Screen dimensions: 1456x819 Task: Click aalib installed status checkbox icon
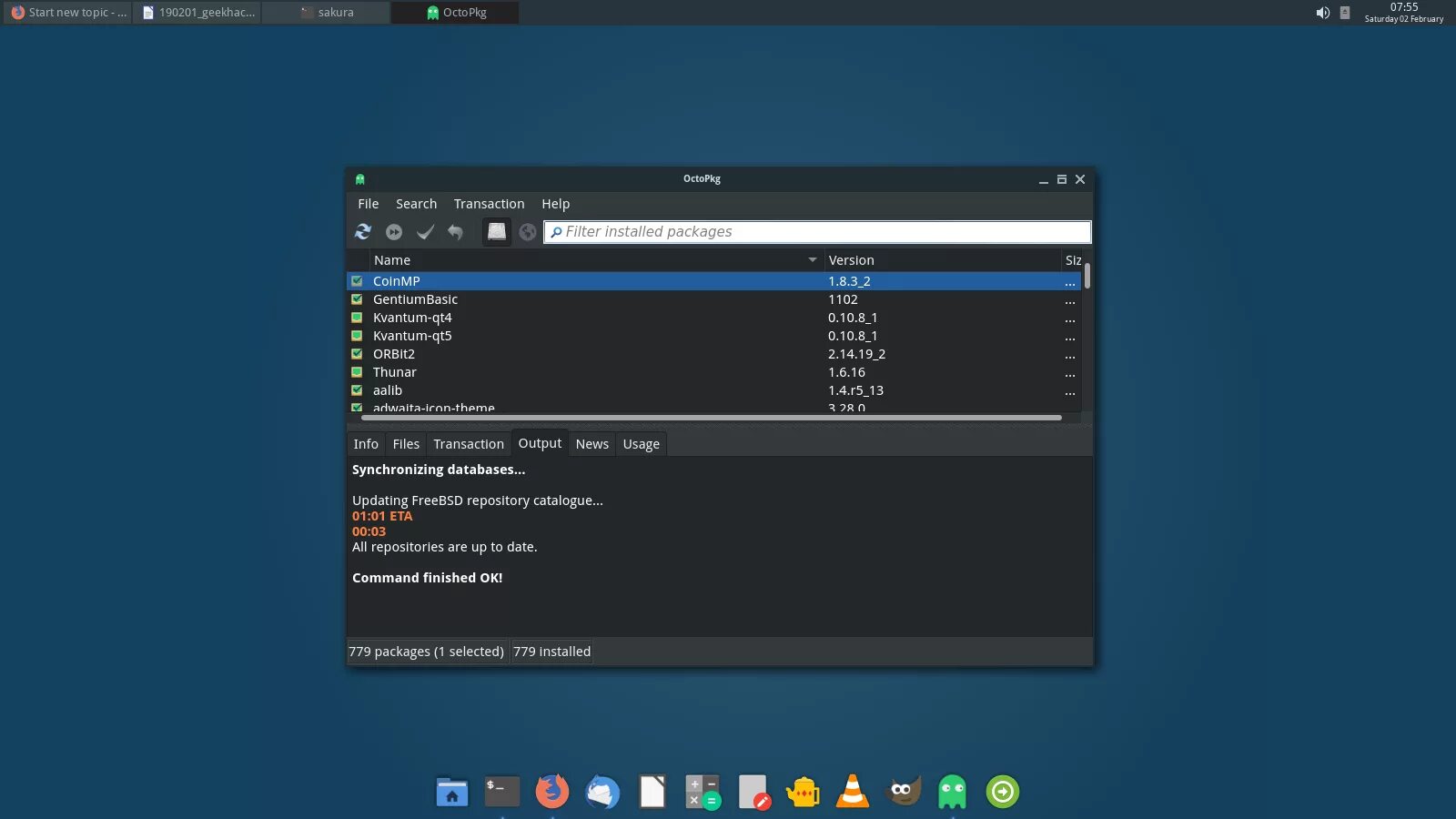(357, 390)
